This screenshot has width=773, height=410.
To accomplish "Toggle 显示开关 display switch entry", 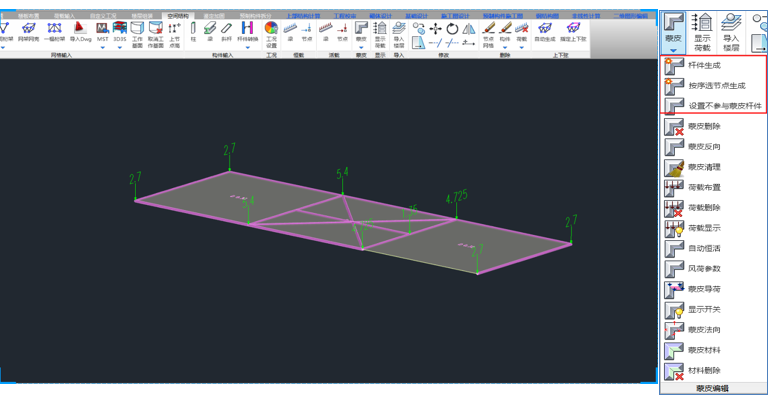I will (713, 309).
